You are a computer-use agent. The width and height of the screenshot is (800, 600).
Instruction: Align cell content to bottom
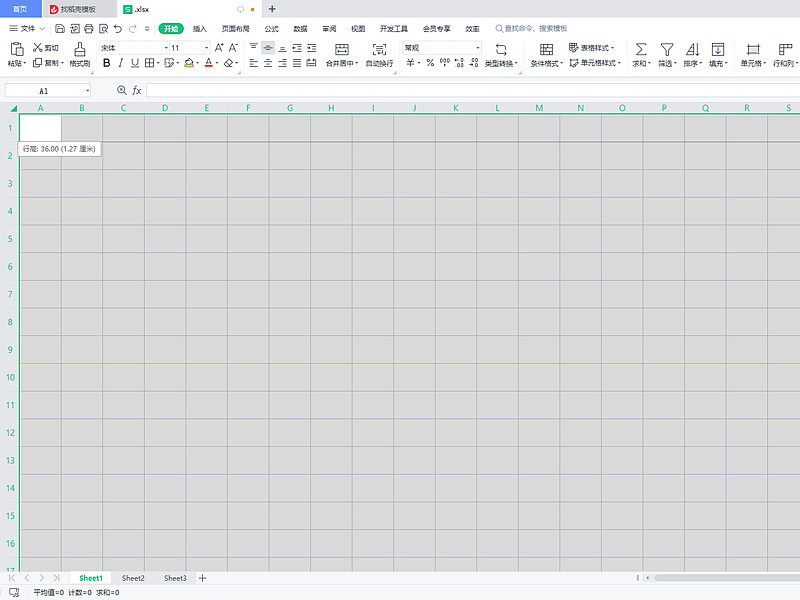tap(282, 47)
